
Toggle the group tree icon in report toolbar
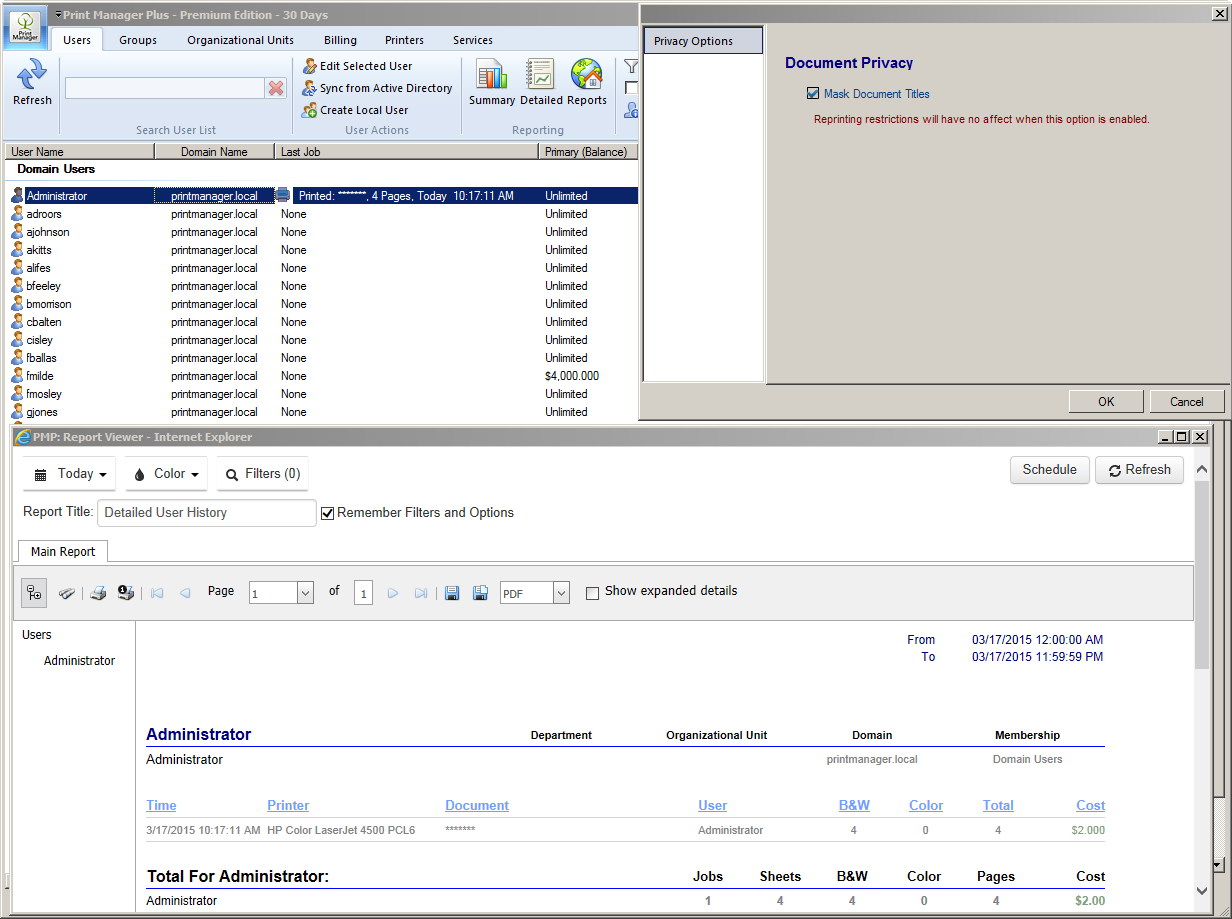pyautogui.click(x=33, y=593)
